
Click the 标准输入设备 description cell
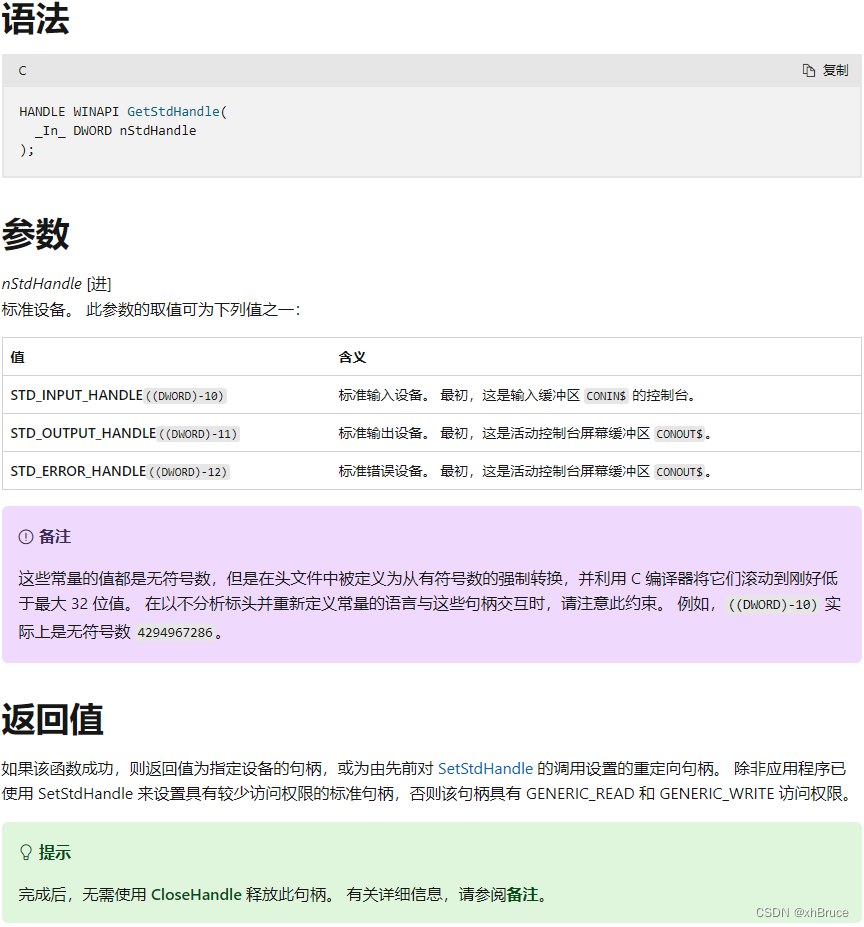click(x=596, y=395)
